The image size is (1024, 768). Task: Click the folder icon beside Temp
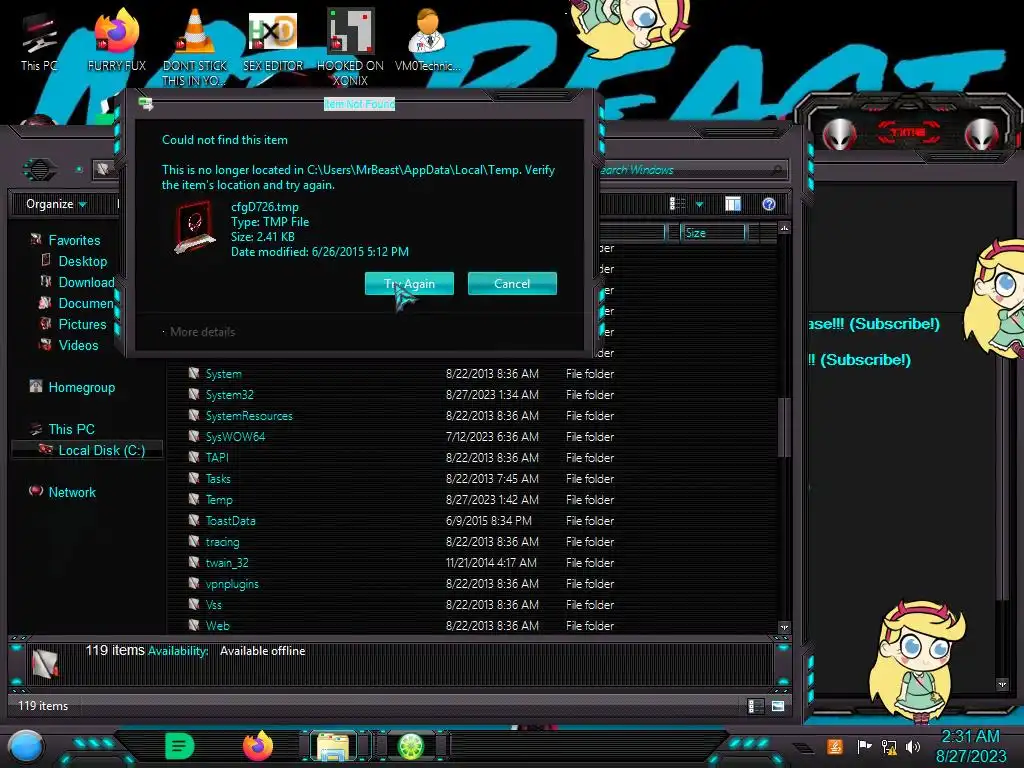[194, 500]
